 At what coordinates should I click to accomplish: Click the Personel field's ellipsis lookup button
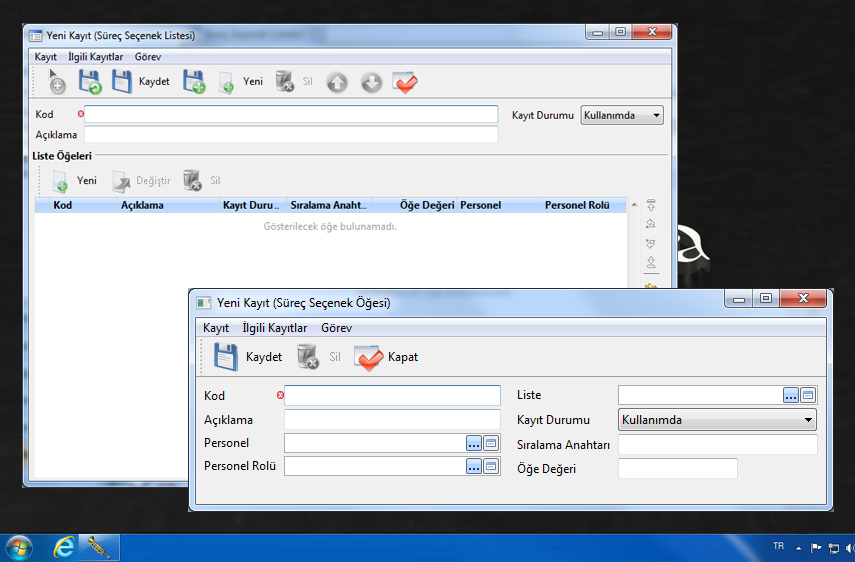coord(473,443)
